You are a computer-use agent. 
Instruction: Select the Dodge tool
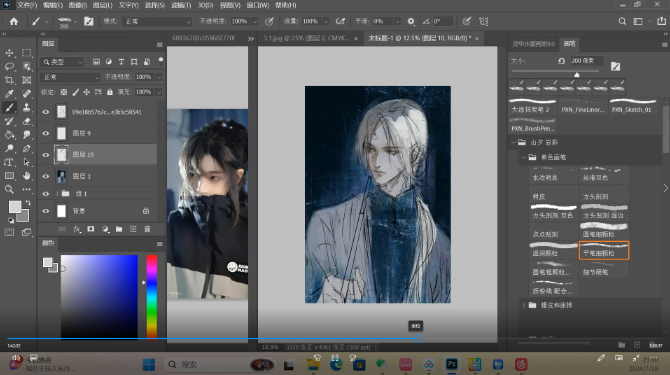point(9,149)
